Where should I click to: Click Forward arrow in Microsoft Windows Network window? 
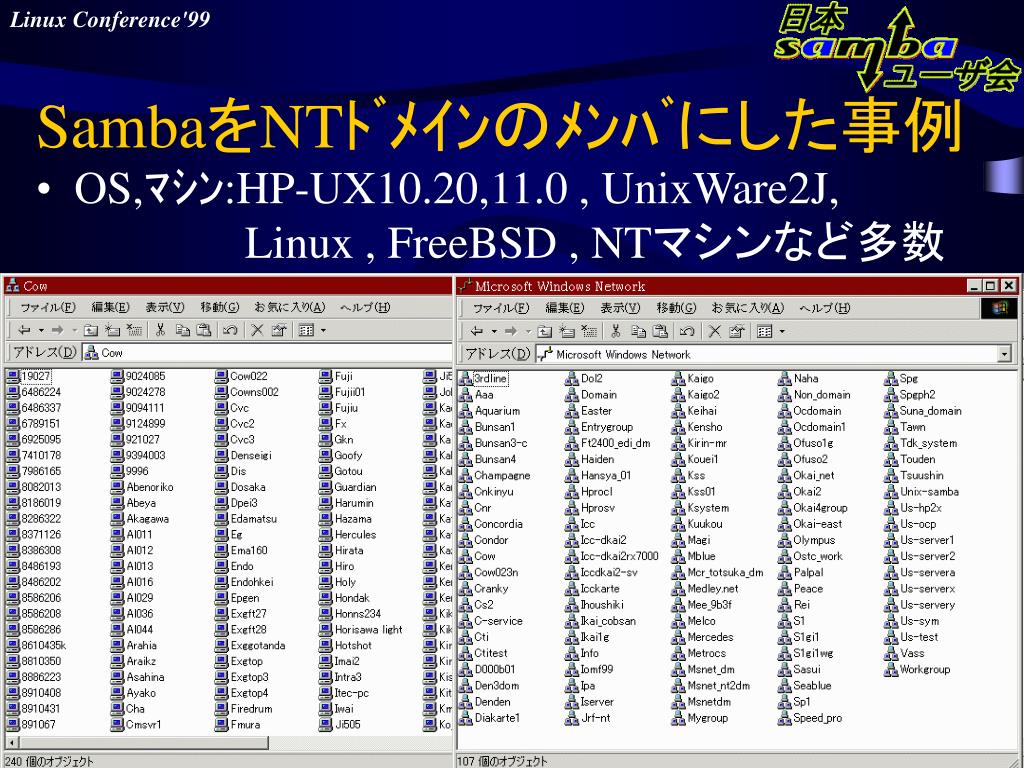click(x=511, y=331)
